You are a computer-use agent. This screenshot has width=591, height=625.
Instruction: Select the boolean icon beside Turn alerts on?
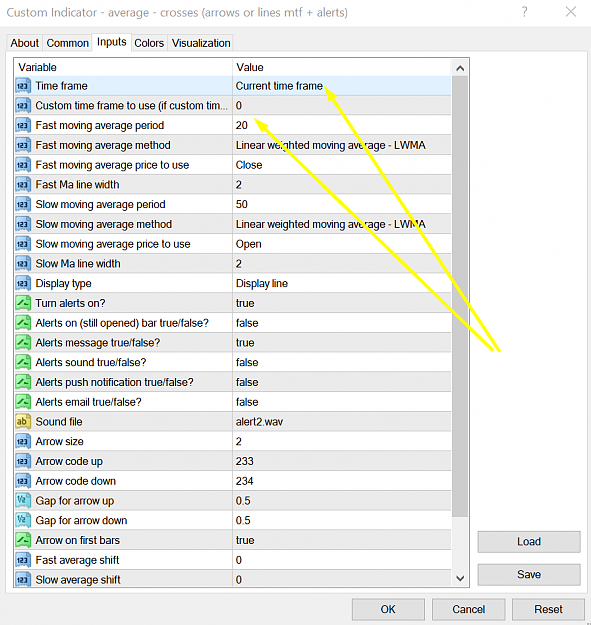click(x=23, y=303)
